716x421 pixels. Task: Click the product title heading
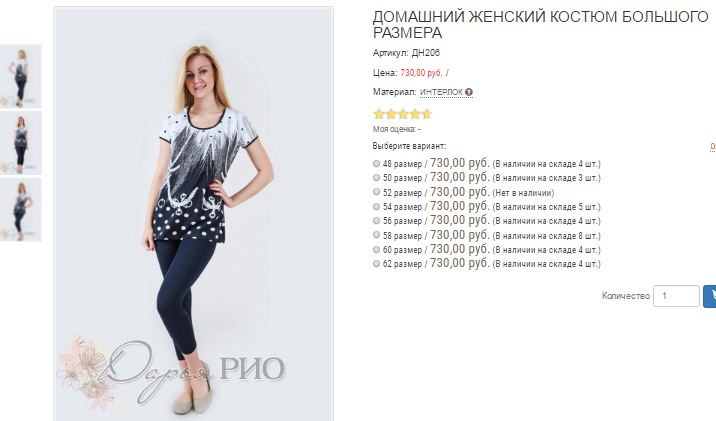540,25
